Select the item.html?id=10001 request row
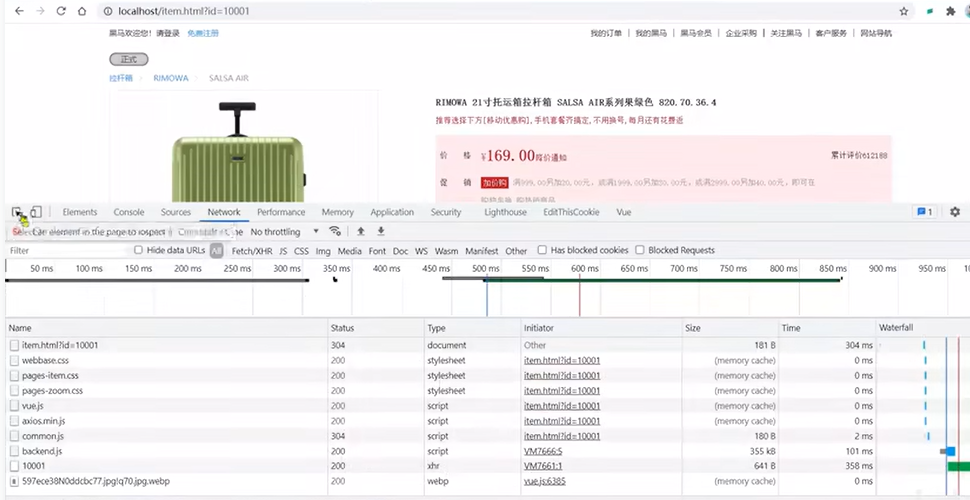The height and width of the screenshot is (500, 970). [485, 345]
